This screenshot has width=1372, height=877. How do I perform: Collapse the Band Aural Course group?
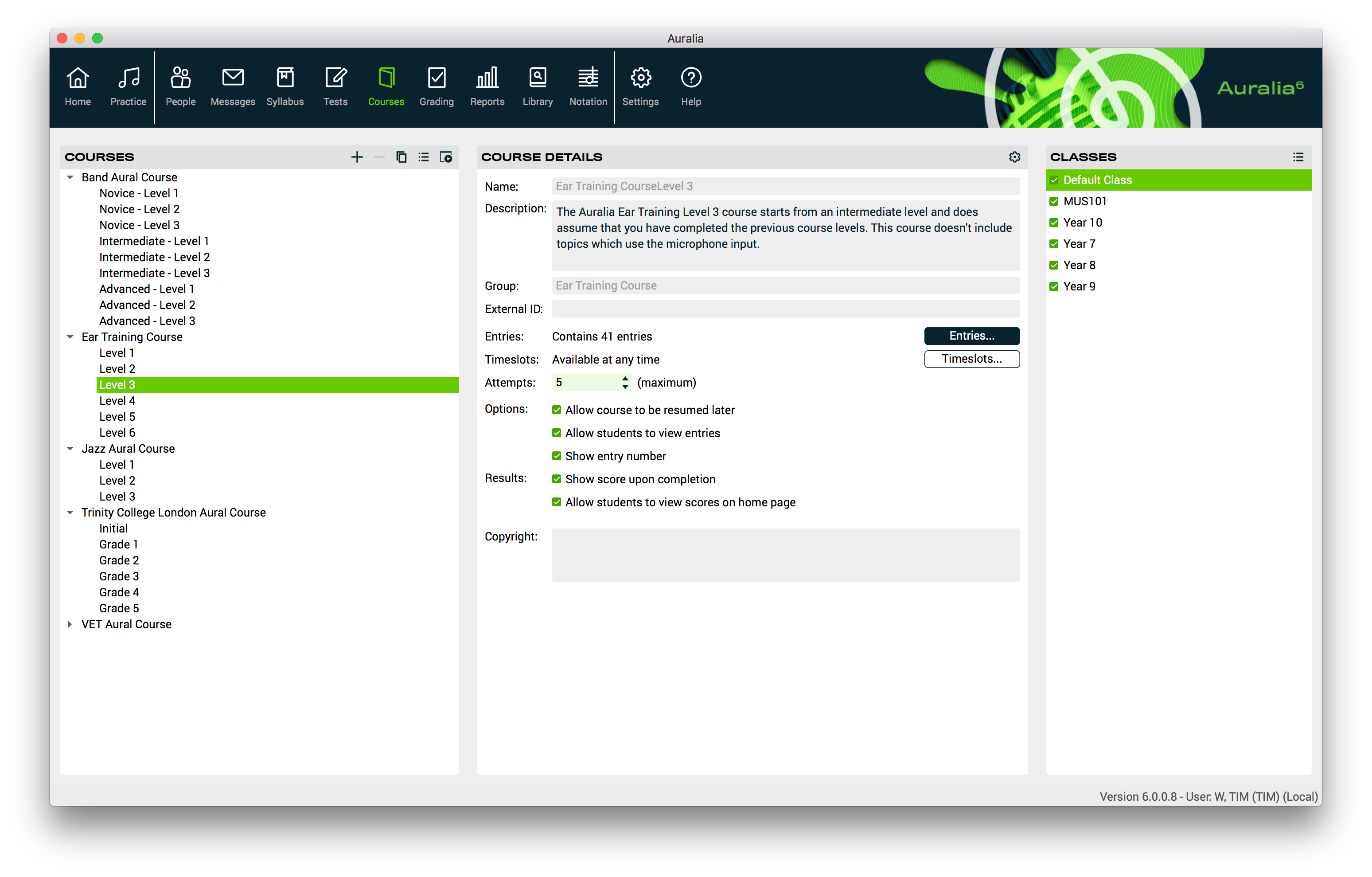(x=70, y=177)
